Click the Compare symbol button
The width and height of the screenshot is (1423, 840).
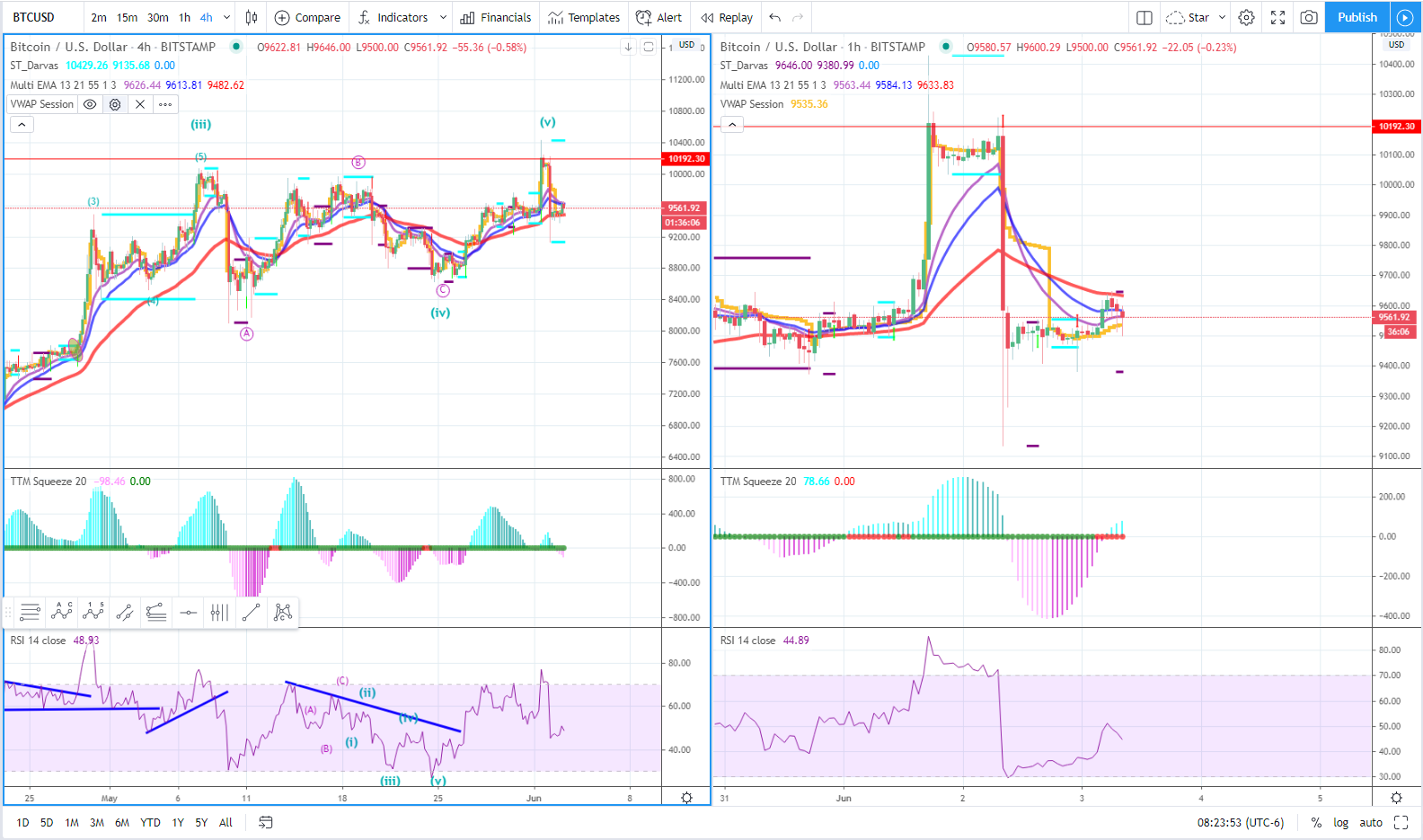tap(307, 17)
